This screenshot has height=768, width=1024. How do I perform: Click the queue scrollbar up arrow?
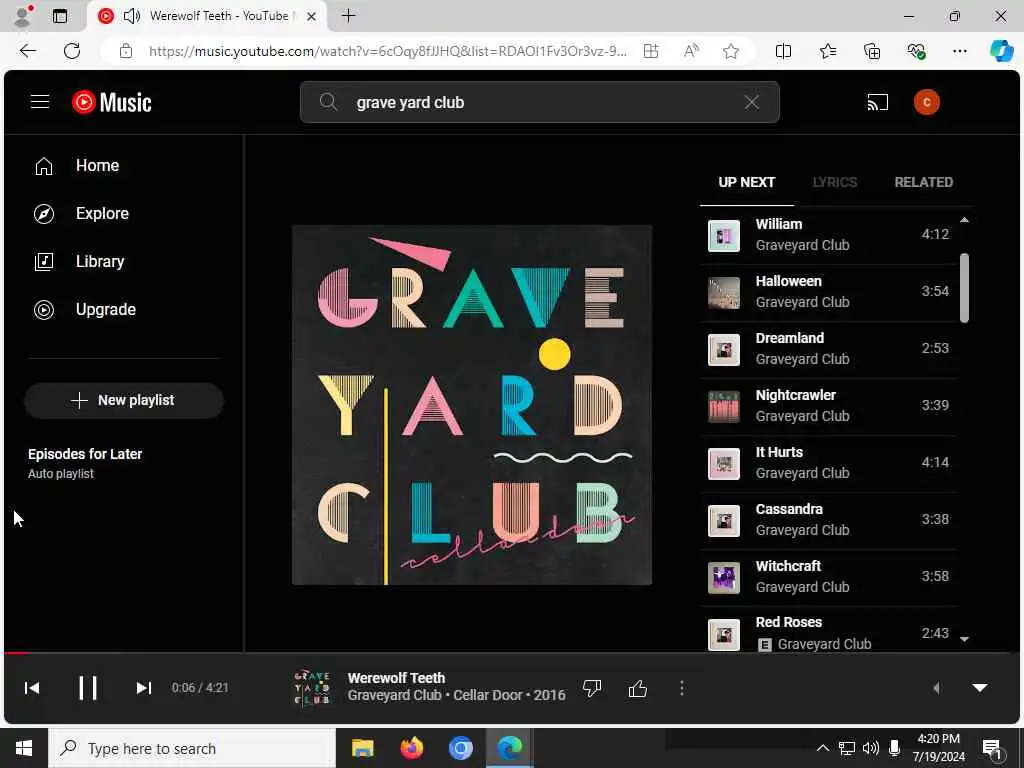pyautogui.click(x=964, y=220)
